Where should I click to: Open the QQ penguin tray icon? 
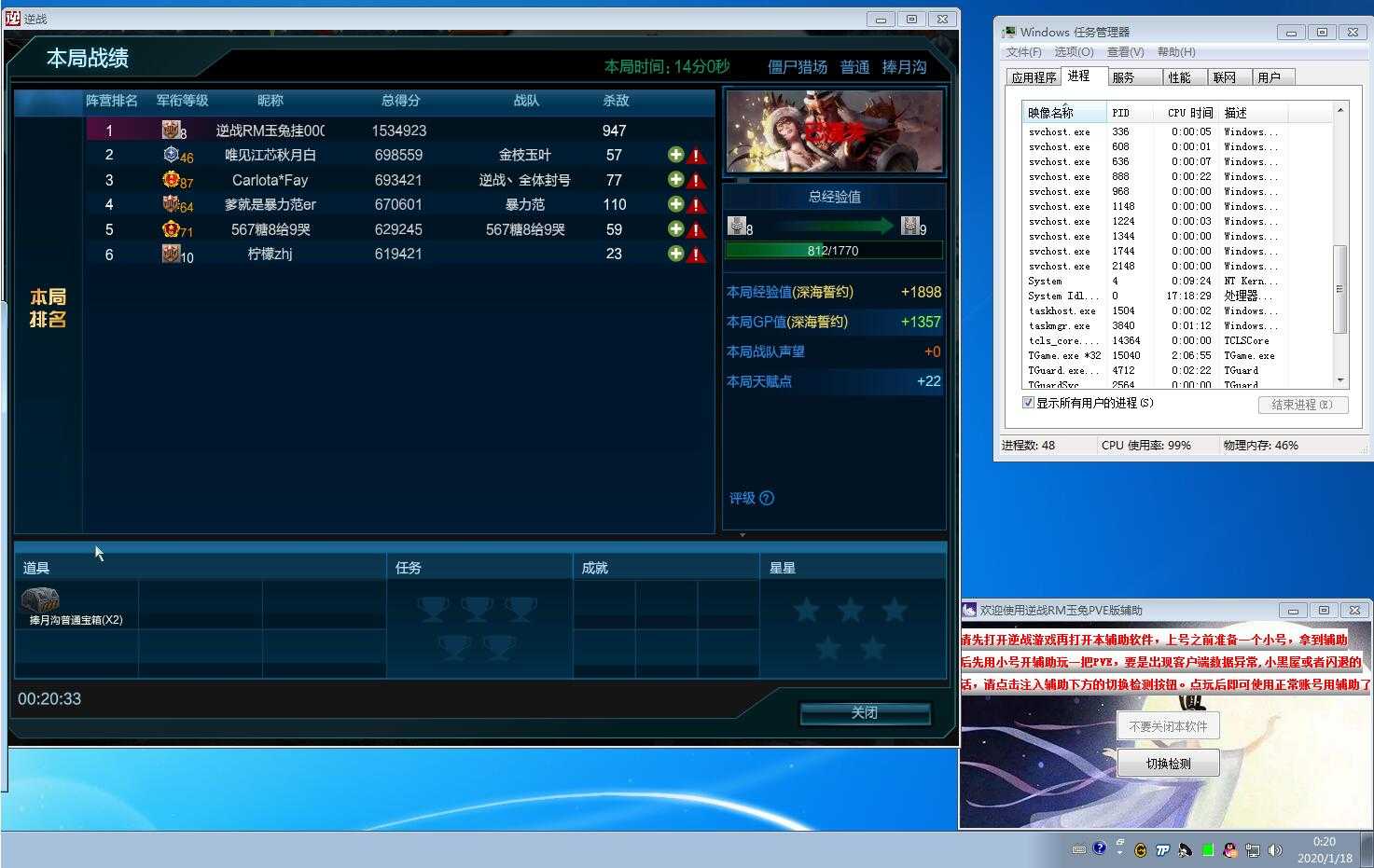[1230, 850]
